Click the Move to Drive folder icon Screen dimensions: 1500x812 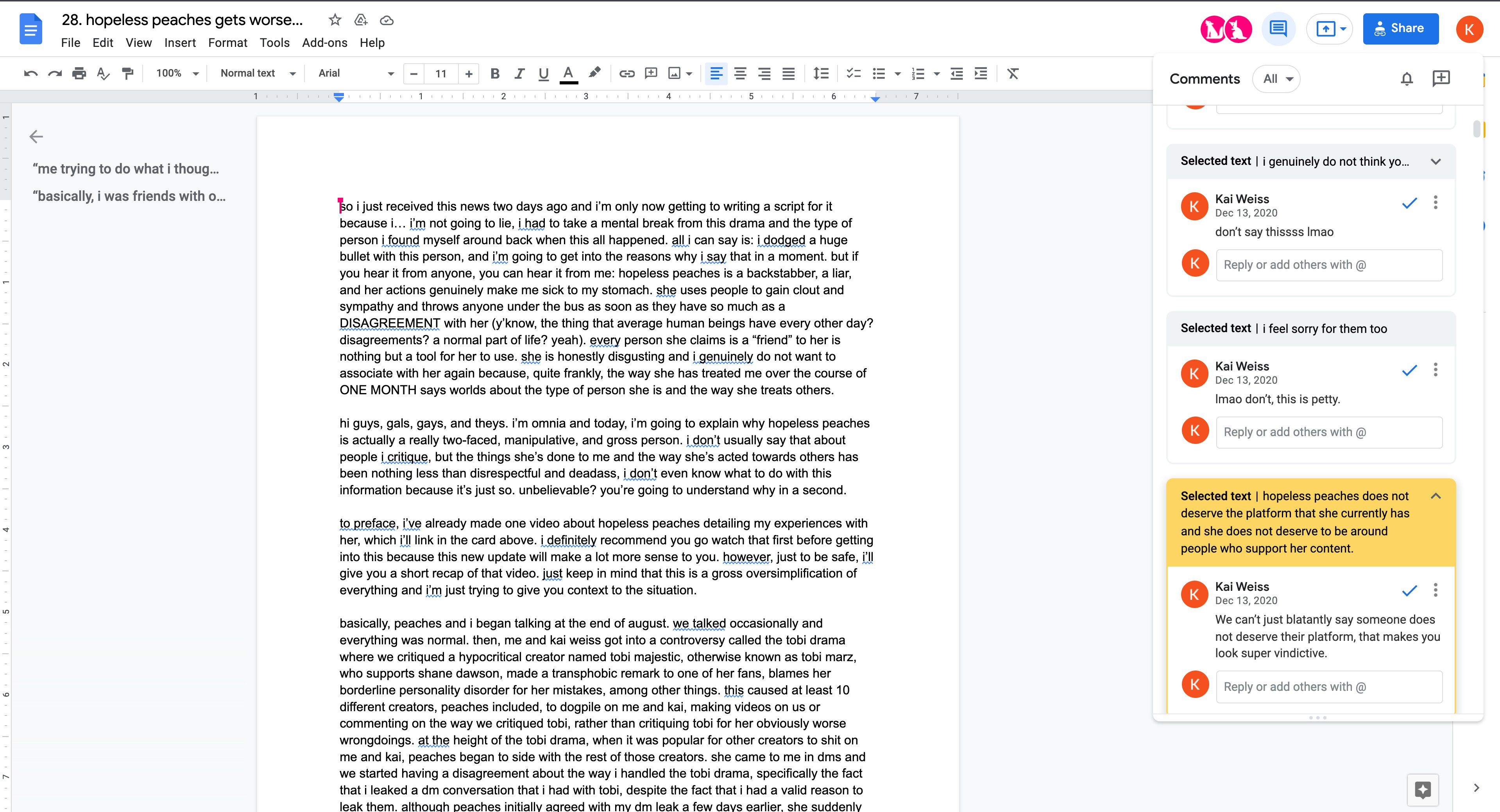pyautogui.click(x=361, y=20)
